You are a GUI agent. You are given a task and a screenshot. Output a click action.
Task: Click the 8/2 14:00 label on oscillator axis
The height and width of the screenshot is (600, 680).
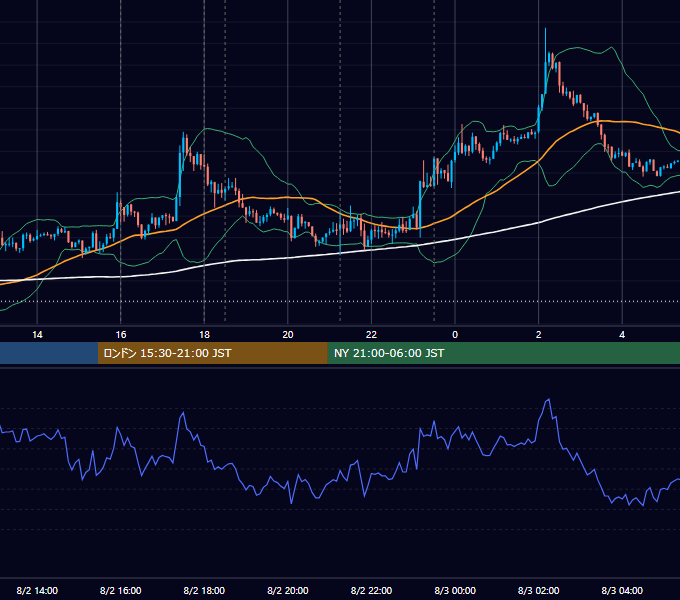click(x=37, y=590)
